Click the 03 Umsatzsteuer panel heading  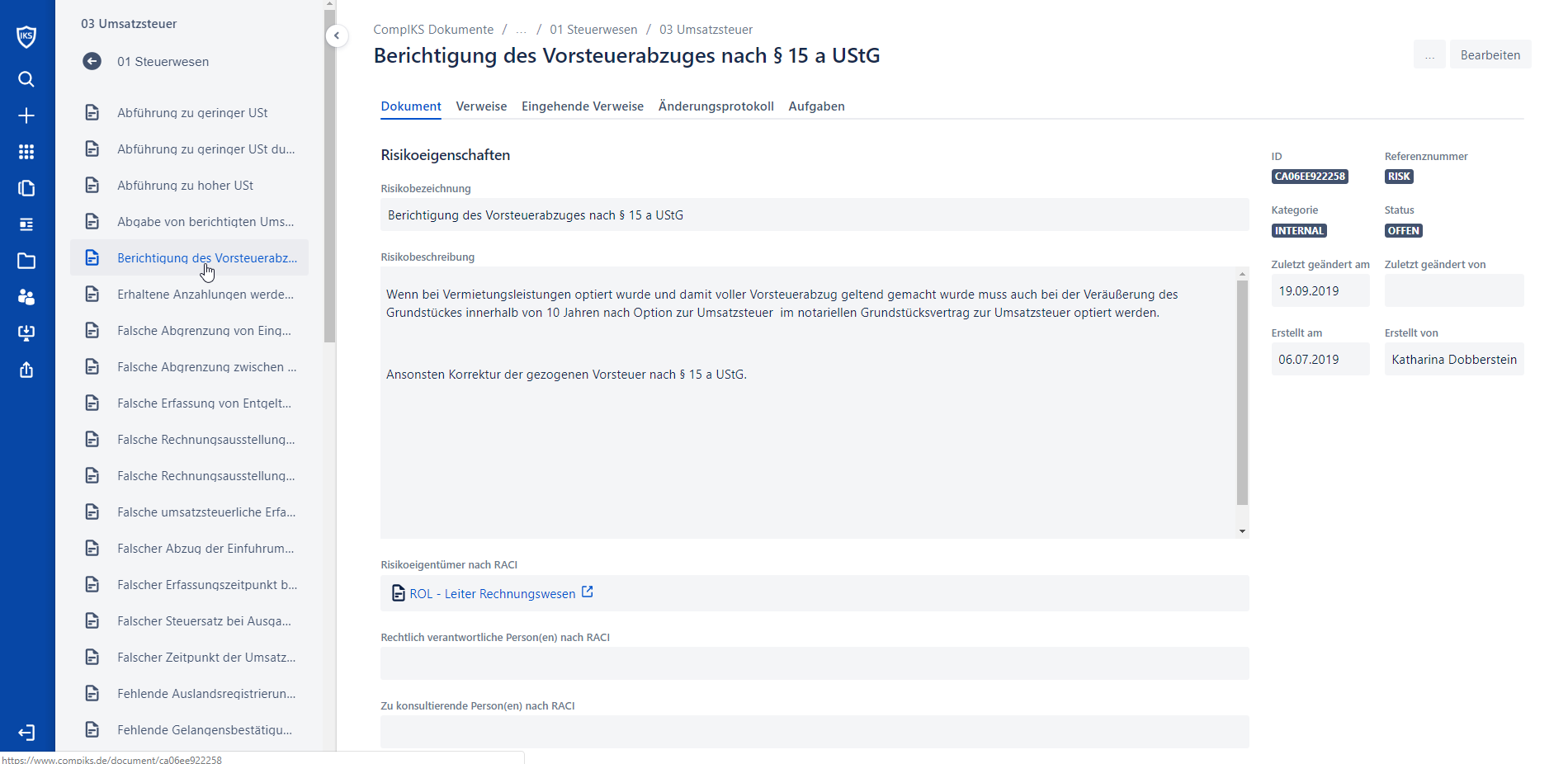[x=129, y=24]
